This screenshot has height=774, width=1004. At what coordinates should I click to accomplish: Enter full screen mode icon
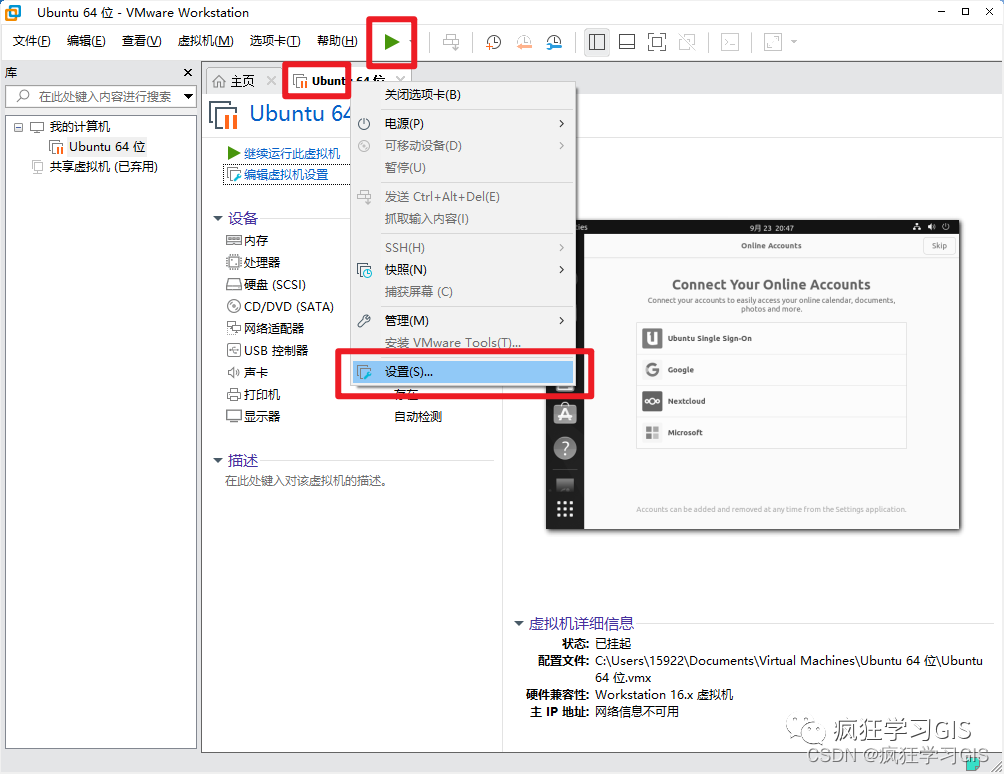(x=656, y=42)
